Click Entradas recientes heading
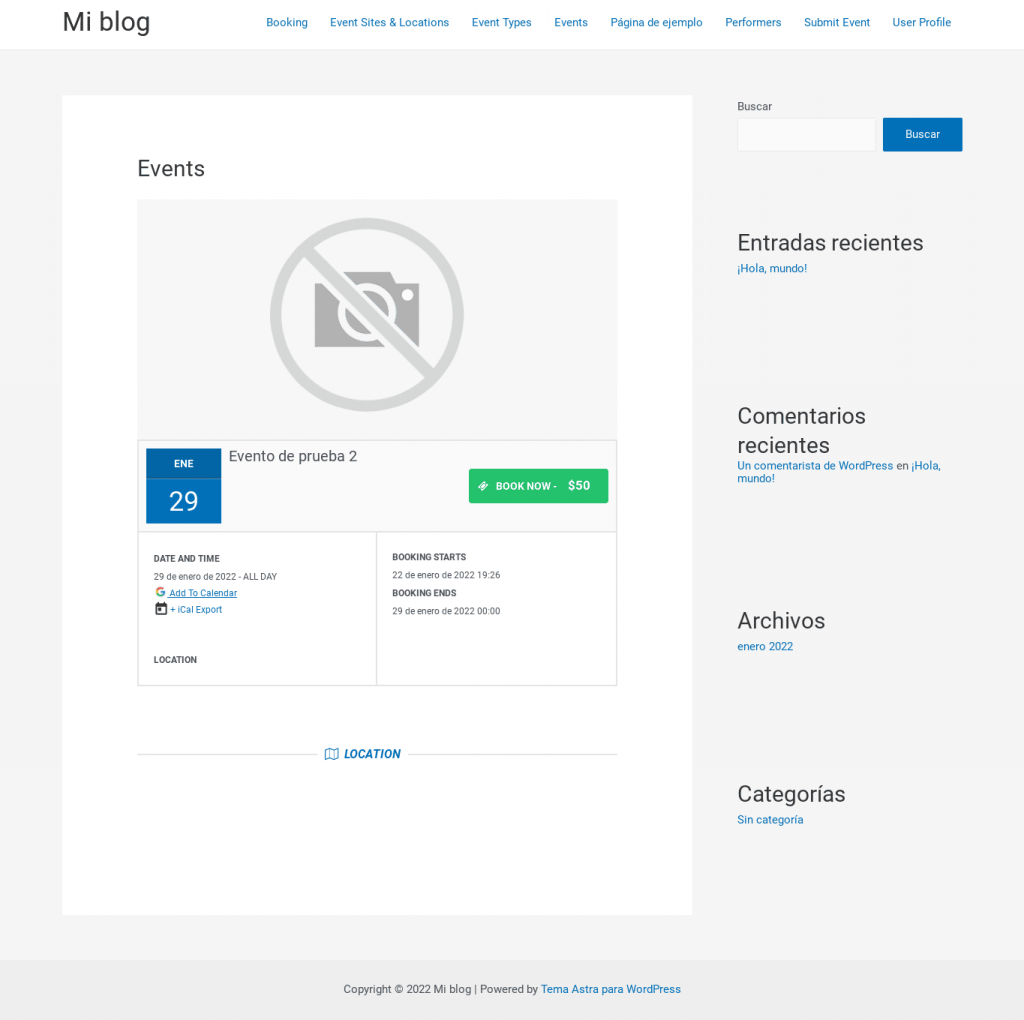Image resolution: width=1024 pixels, height=1020 pixels. [x=830, y=243]
